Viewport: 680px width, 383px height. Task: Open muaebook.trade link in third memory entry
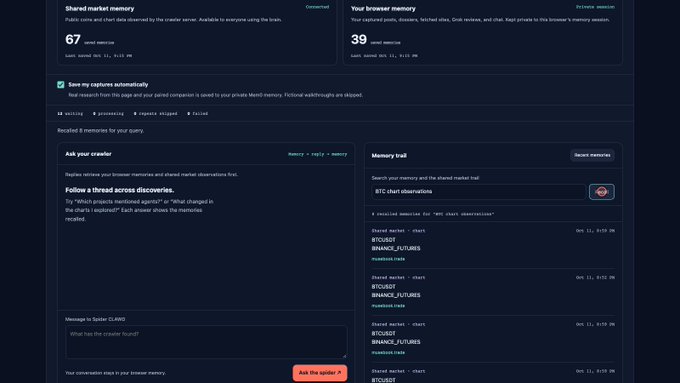(x=388, y=353)
